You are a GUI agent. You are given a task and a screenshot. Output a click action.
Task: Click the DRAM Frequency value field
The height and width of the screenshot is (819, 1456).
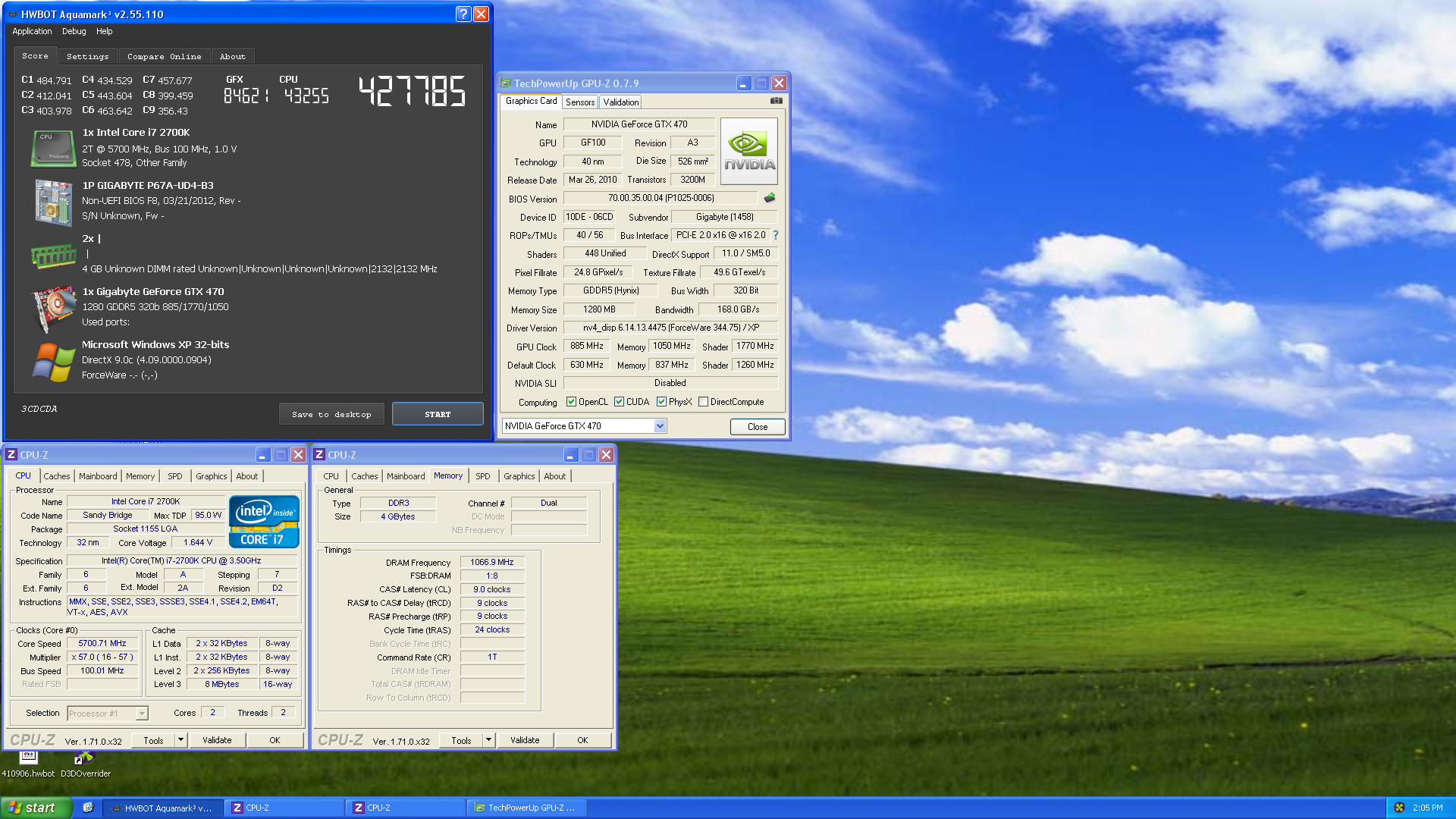tap(491, 562)
